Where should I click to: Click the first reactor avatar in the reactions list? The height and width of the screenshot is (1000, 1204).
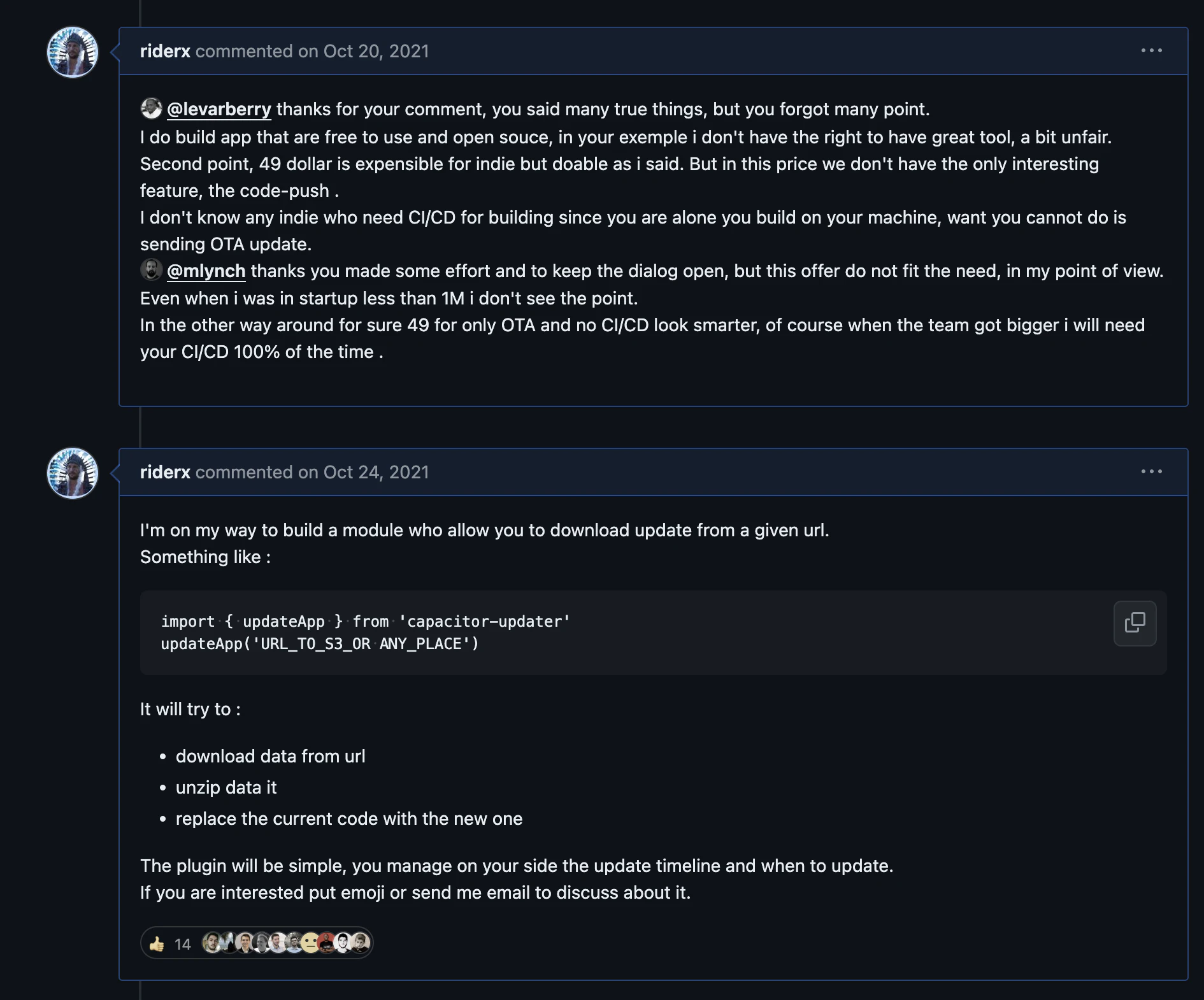(x=211, y=943)
